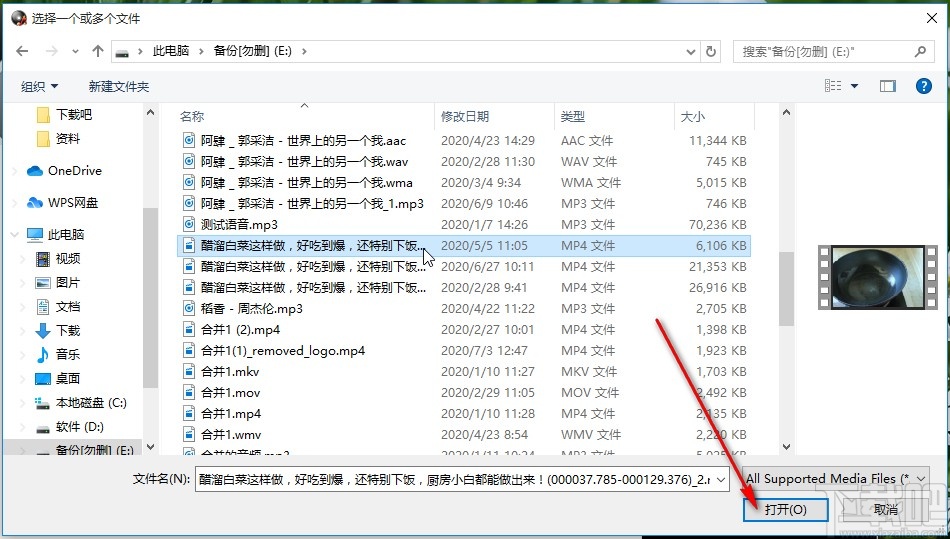Select the 资料 folder in sidebar
950x539 pixels.
click(58, 139)
